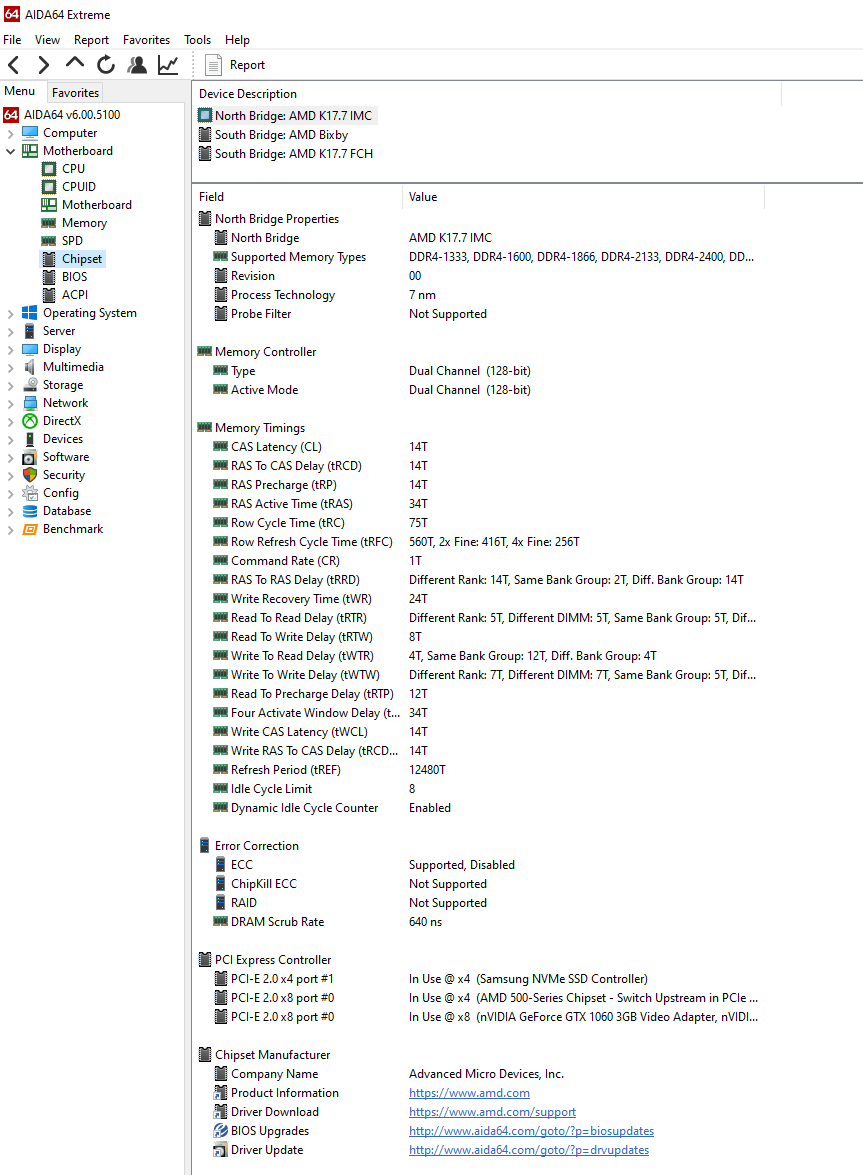Open the amd.com/support driver download link
Screen dimensions: 863x1175
click(492, 1112)
